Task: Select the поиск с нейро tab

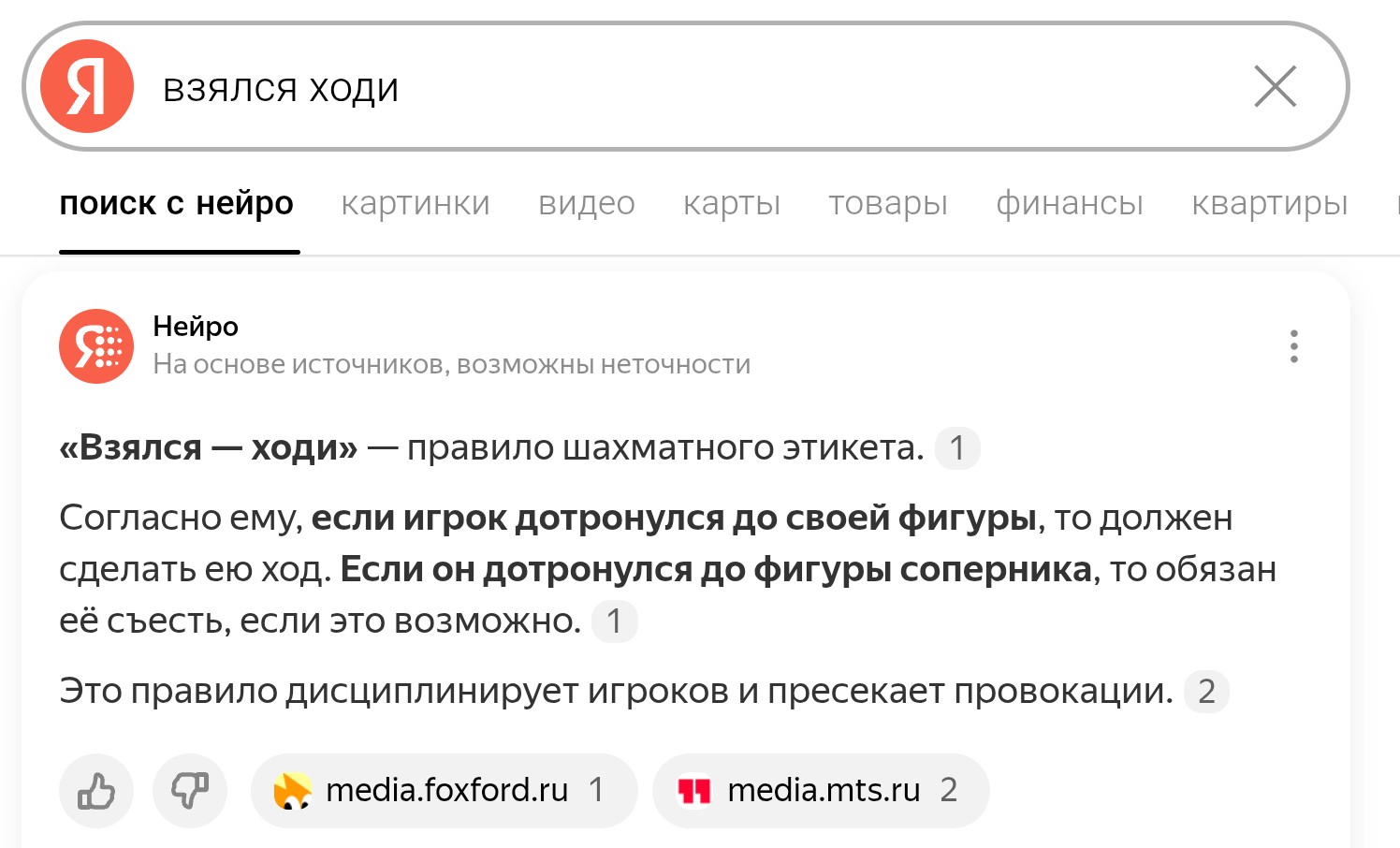Action: tap(177, 203)
